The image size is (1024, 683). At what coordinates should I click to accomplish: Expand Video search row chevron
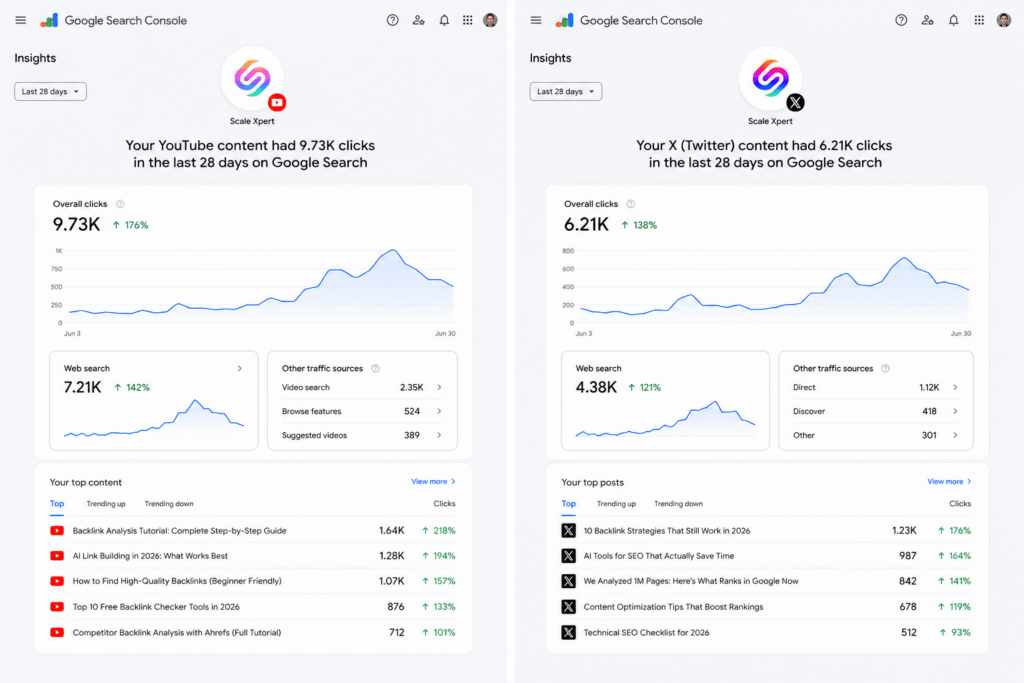pyautogui.click(x=440, y=387)
